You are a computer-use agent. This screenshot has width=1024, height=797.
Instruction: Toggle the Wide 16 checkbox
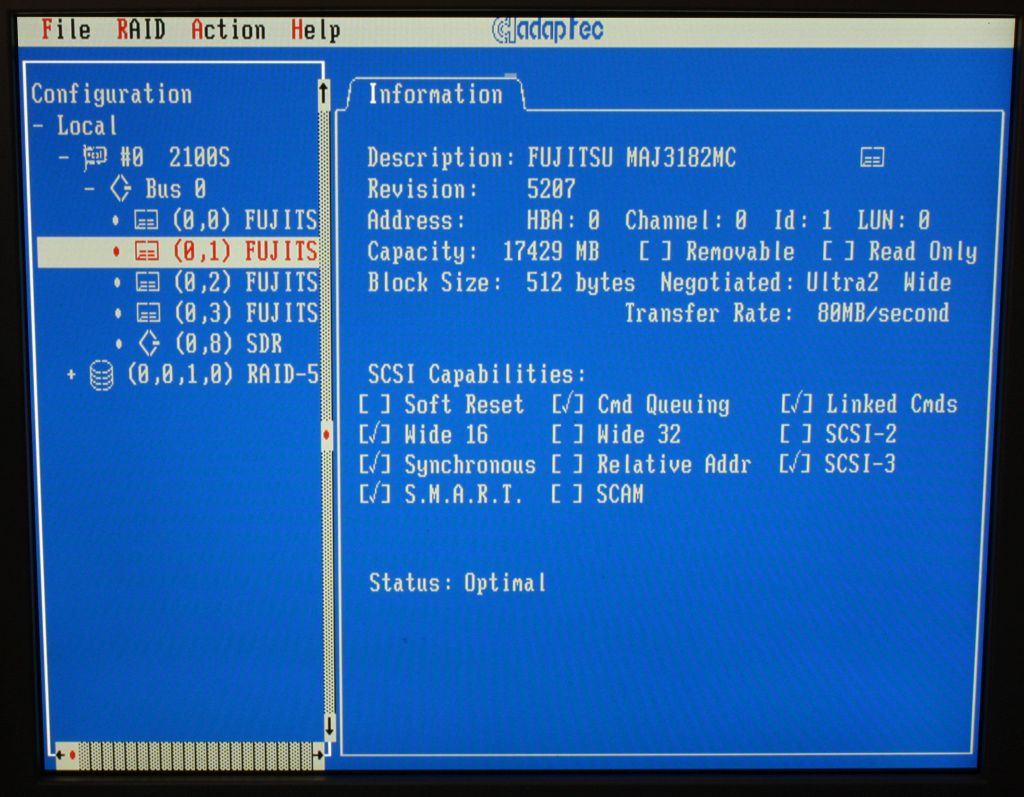pos(375,434)
